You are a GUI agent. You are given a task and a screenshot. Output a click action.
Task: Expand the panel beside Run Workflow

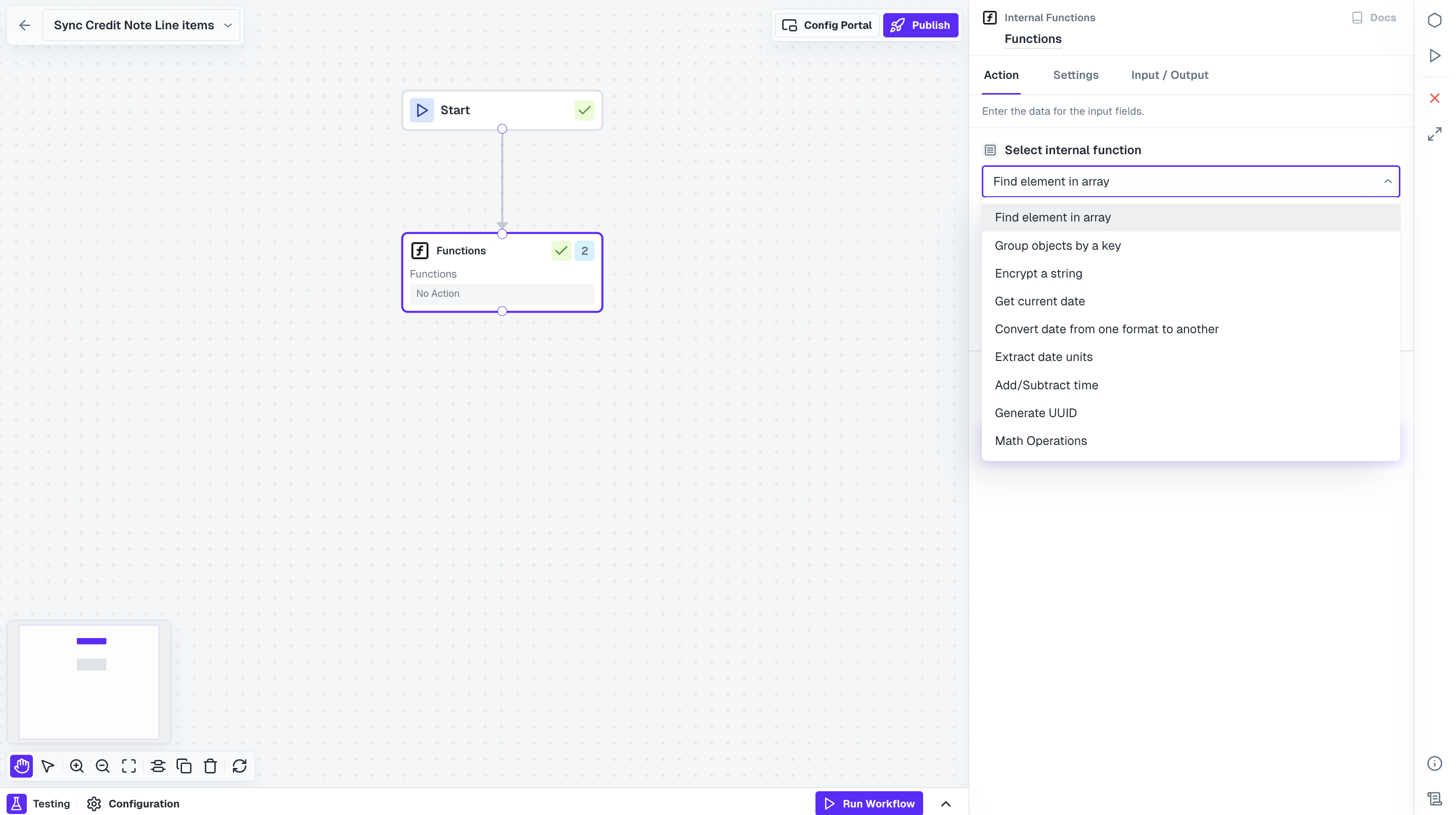pos(945,803)
